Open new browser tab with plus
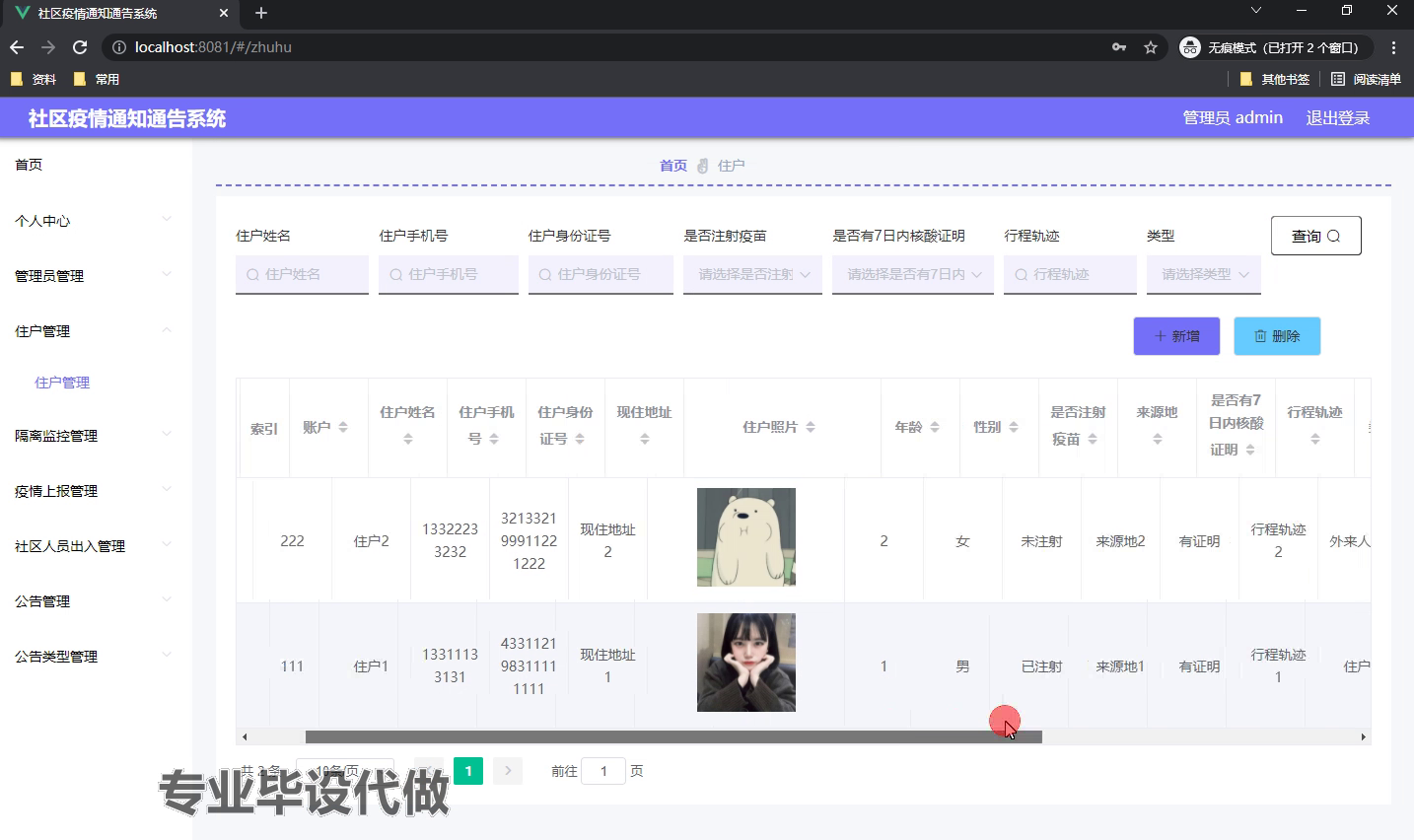 point(261,13)
